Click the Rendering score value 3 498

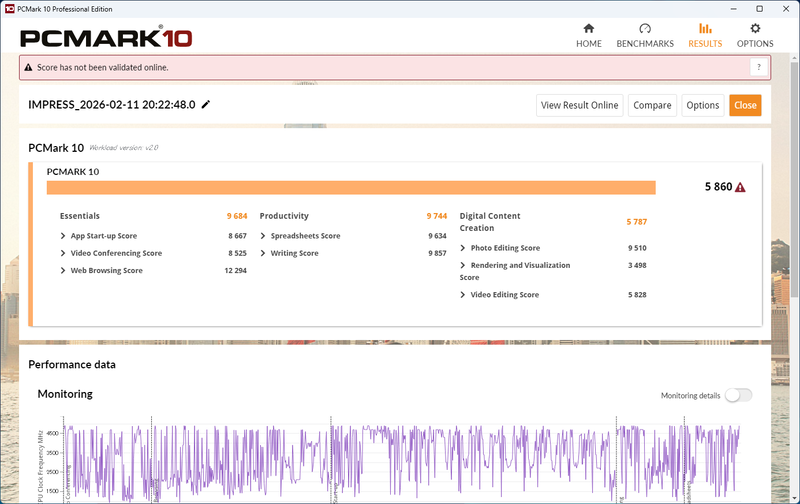[637, 265]
